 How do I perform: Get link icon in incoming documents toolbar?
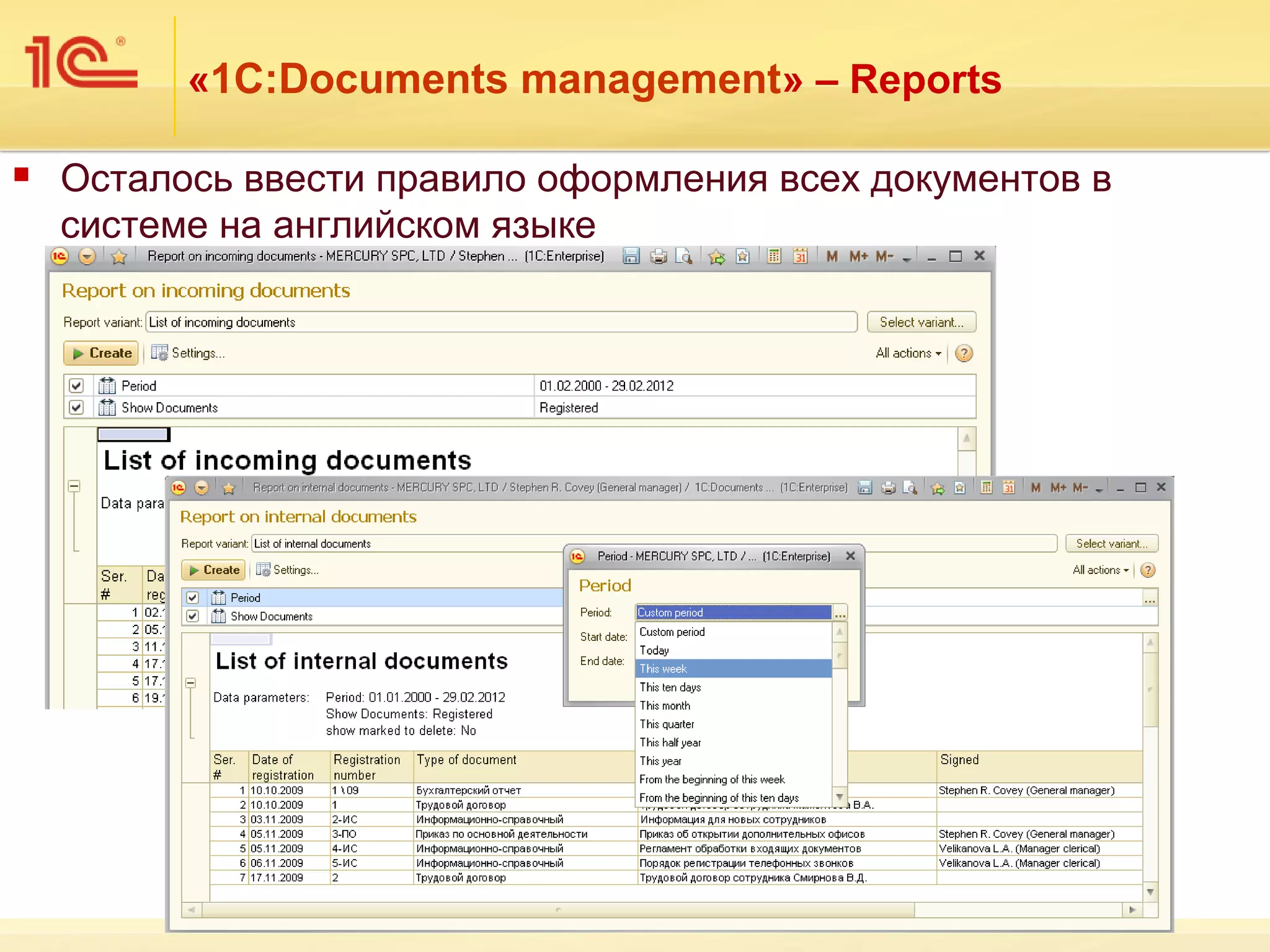[742, 256]
